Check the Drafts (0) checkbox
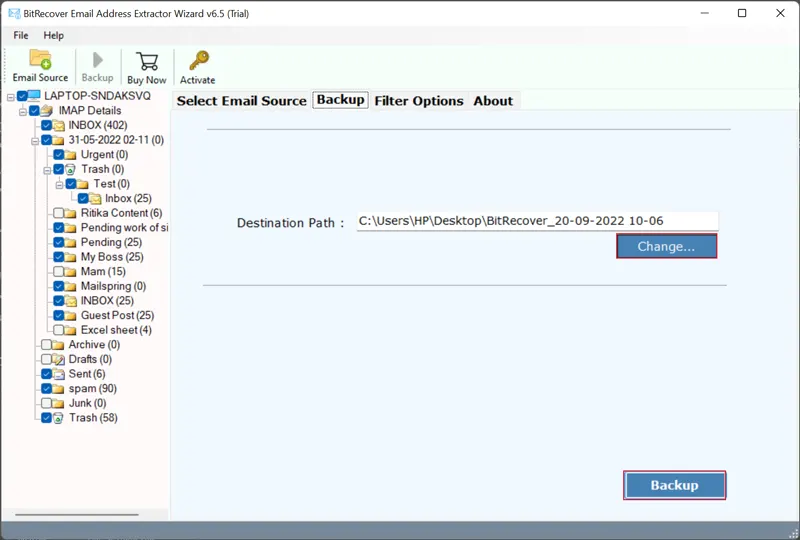Viewport: 800px width, 540px height. click(x=46, y=359)
